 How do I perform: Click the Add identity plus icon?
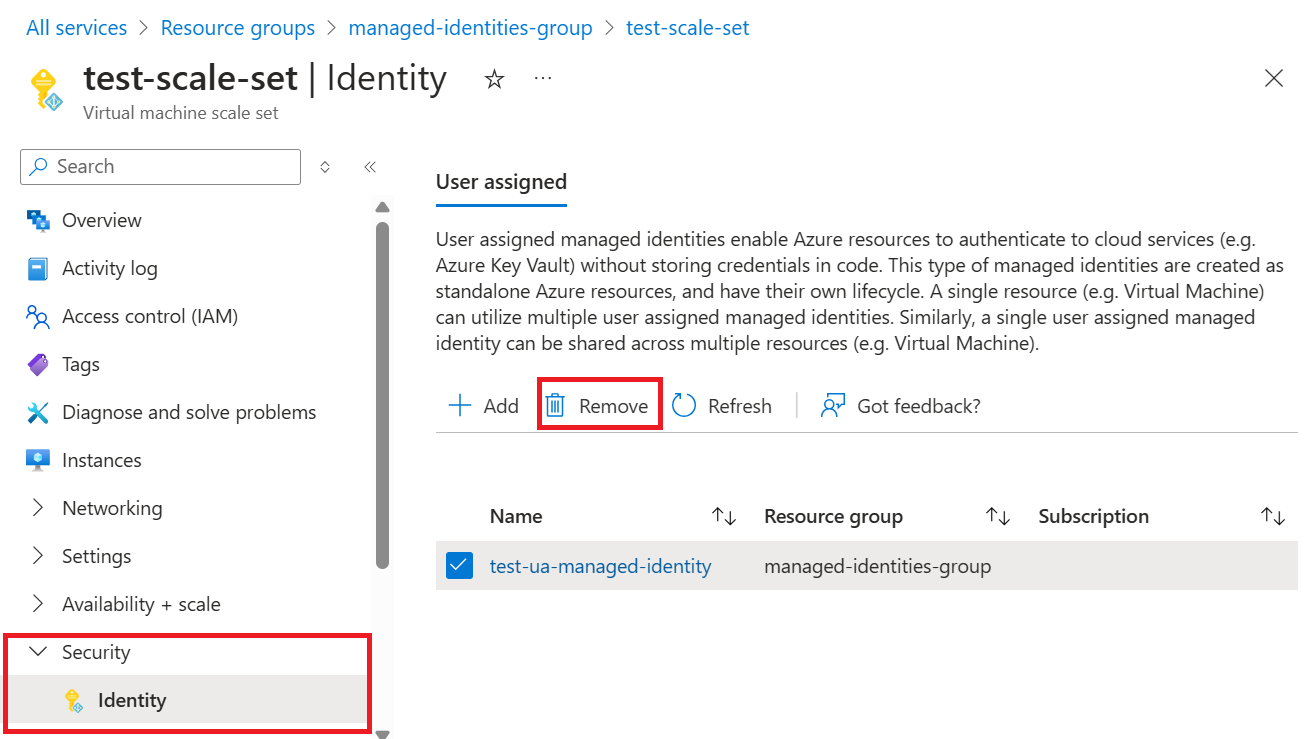point(459,405)
